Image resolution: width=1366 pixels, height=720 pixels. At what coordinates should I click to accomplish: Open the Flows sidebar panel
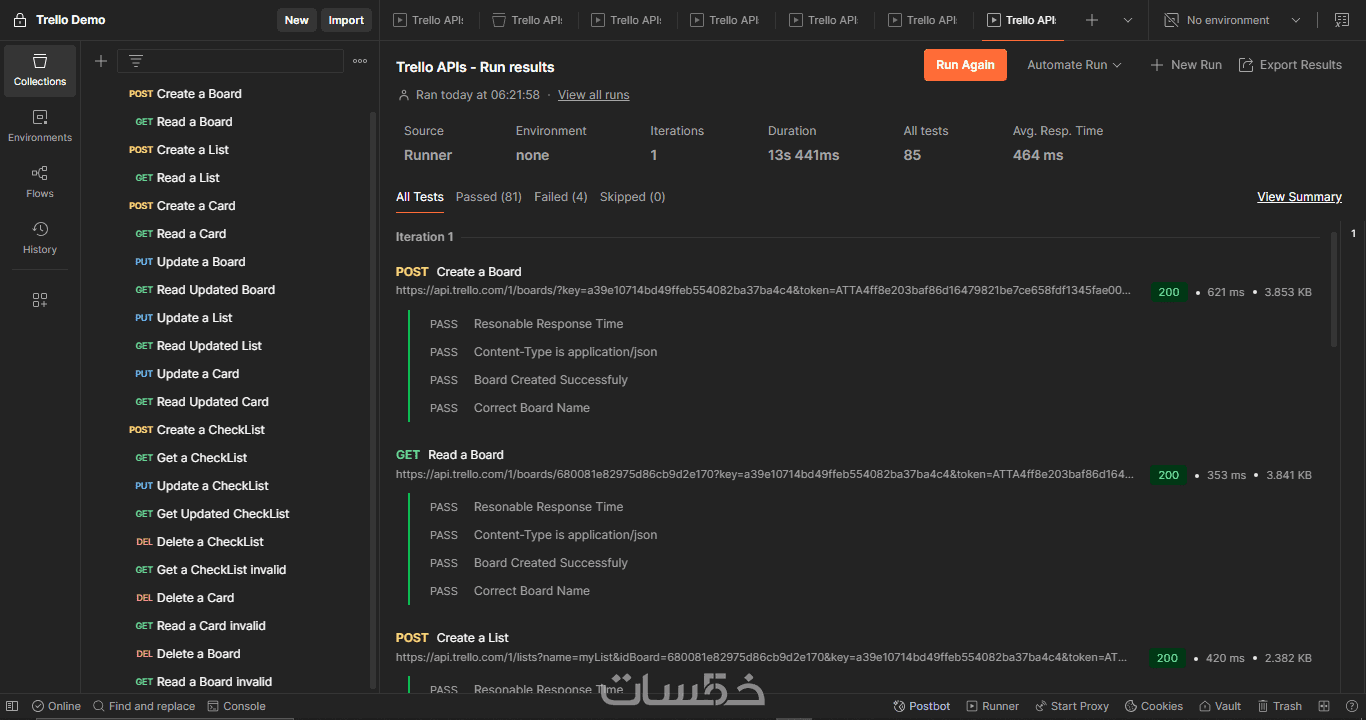coord(40,182)
